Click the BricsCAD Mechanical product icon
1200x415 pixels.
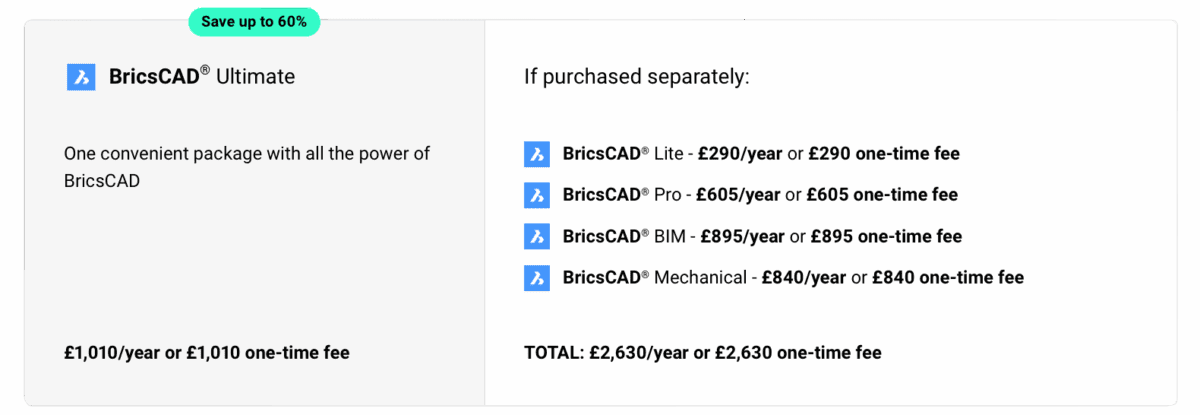(x=537, y=278)
